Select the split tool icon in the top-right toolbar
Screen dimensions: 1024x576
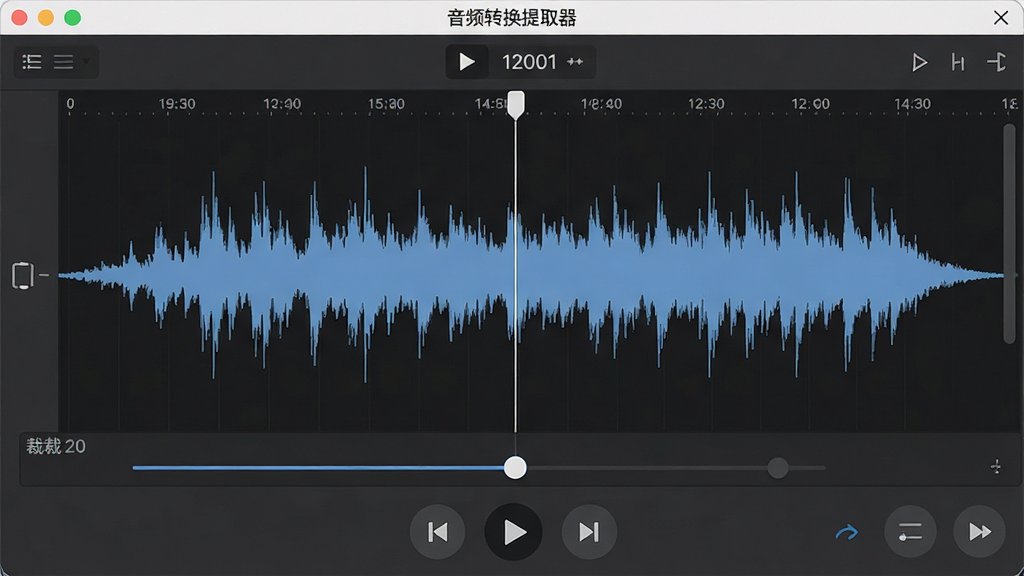[997, 62]
